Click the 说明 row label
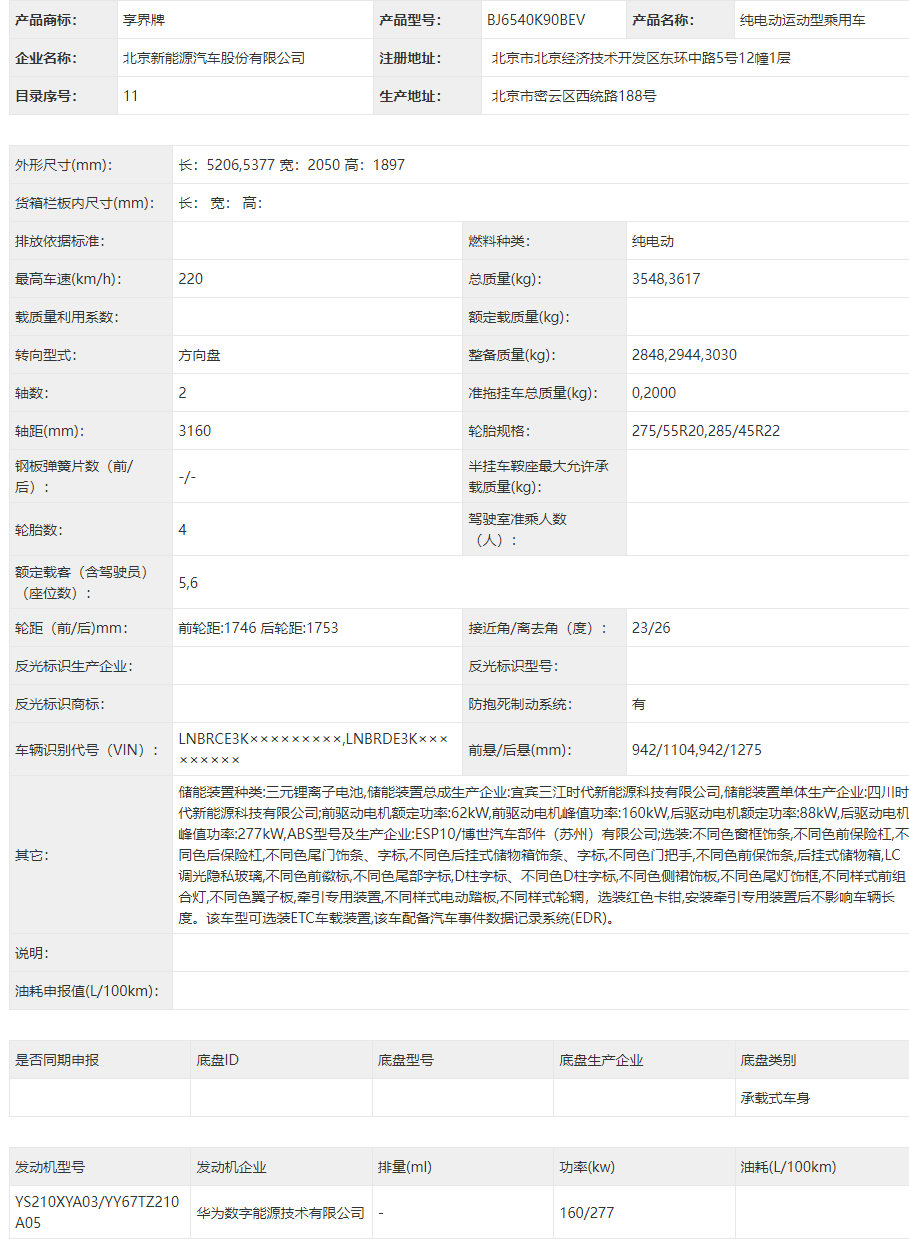The height and width of the screenshot is (1239, 909). (32, 953)
